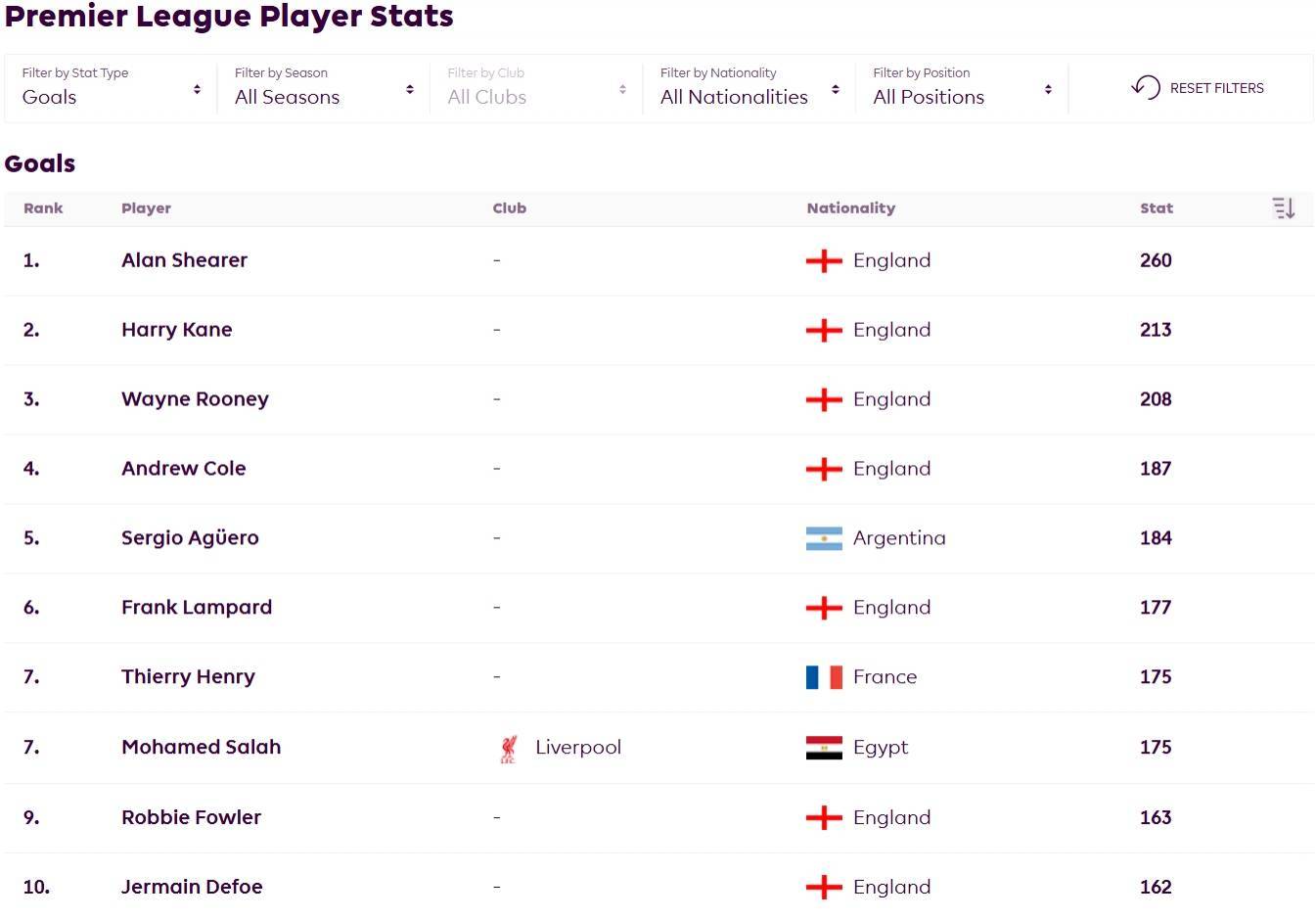This screenshot has width=1316, height=919.
Task: Expand the Filter by Position dropdown
Action: click(x=962, y=88)
